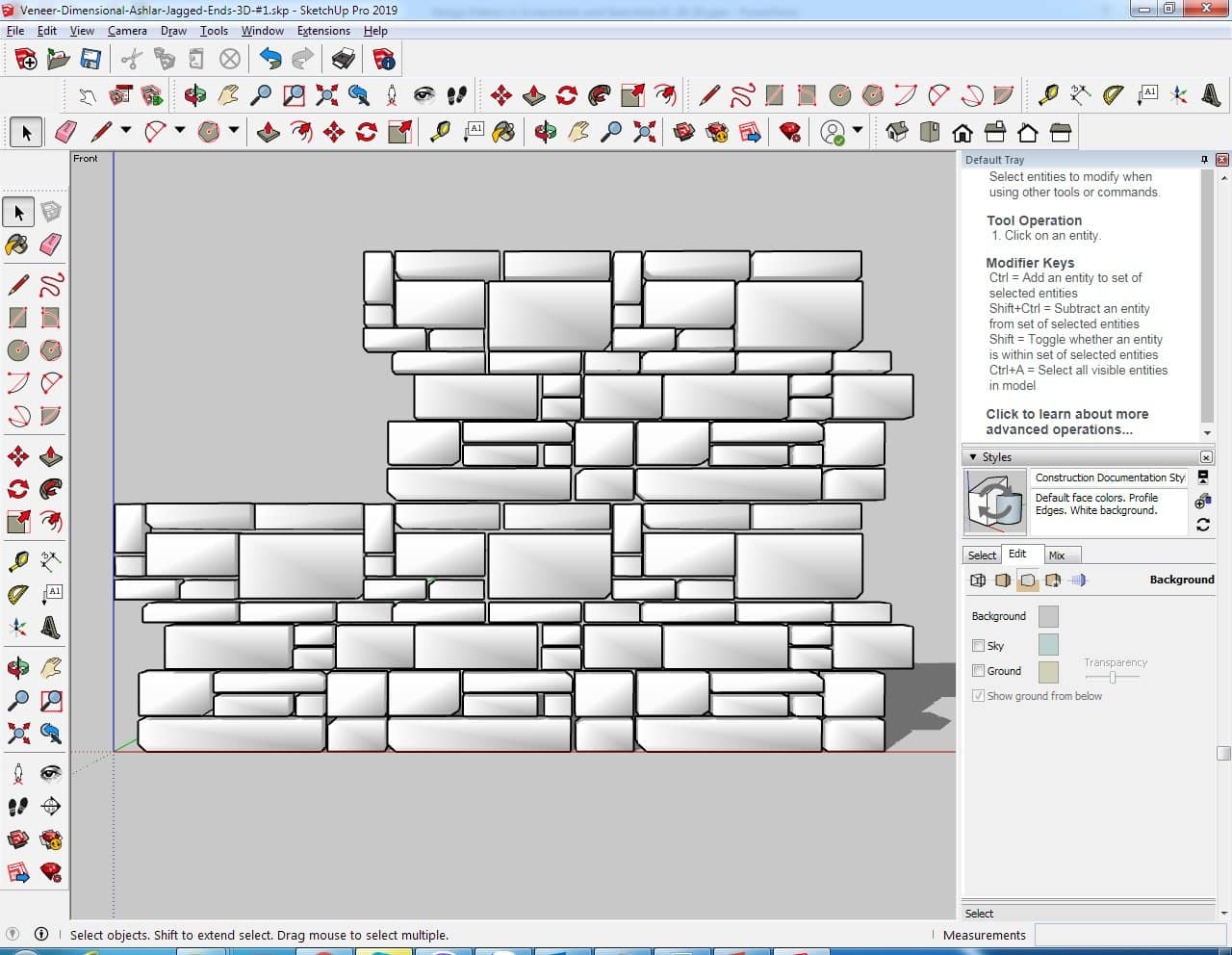Click to learn about more advanced operations
The image size is (1232, 955).
(x=1065, y=422)
